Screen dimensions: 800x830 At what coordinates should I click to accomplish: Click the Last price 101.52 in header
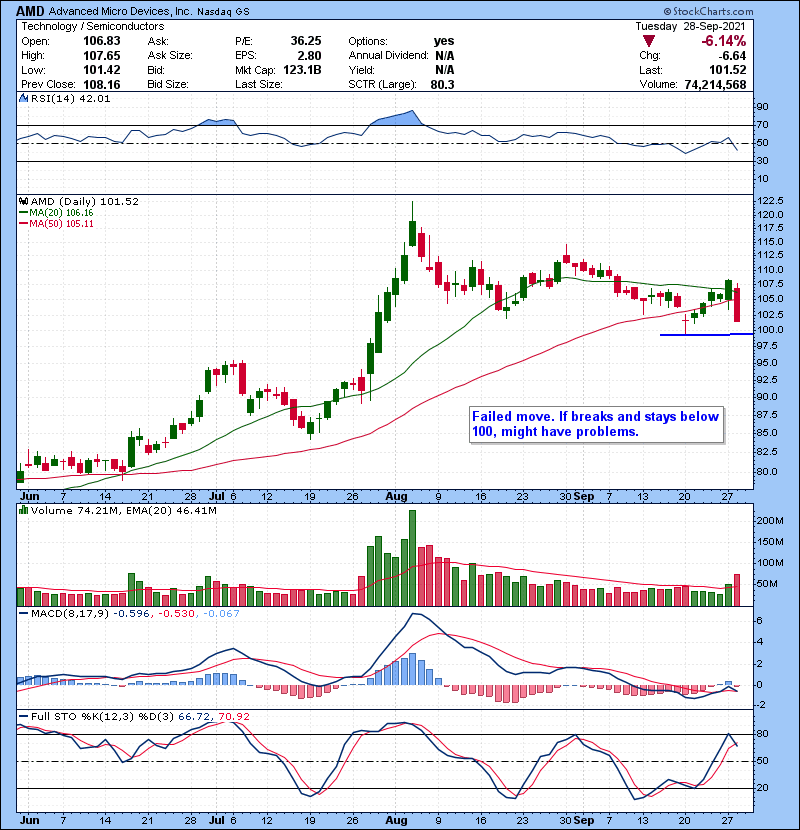click(728, 70)
